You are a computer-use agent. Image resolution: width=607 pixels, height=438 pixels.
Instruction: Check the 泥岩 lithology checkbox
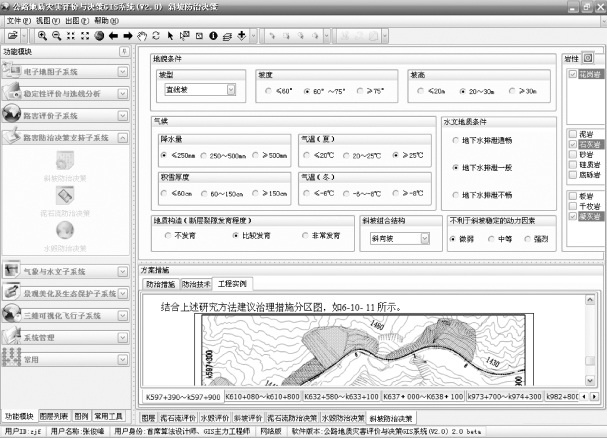(573, 134)
